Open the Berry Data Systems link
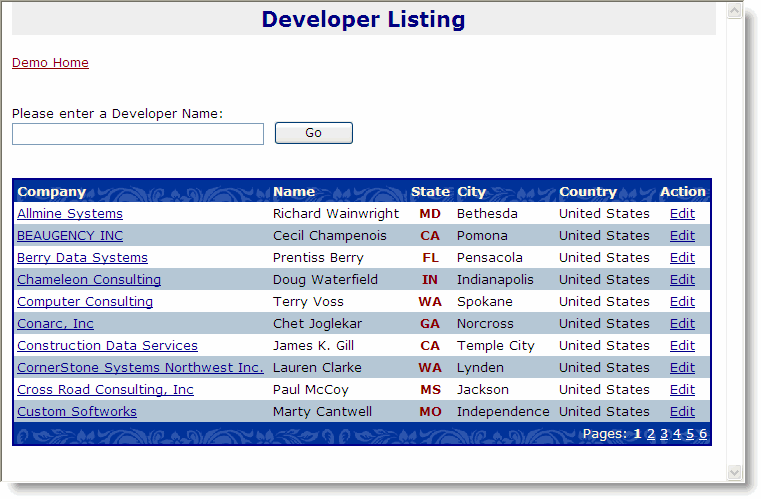This screenshot has height=499, width=761. (x=83, y=258)
